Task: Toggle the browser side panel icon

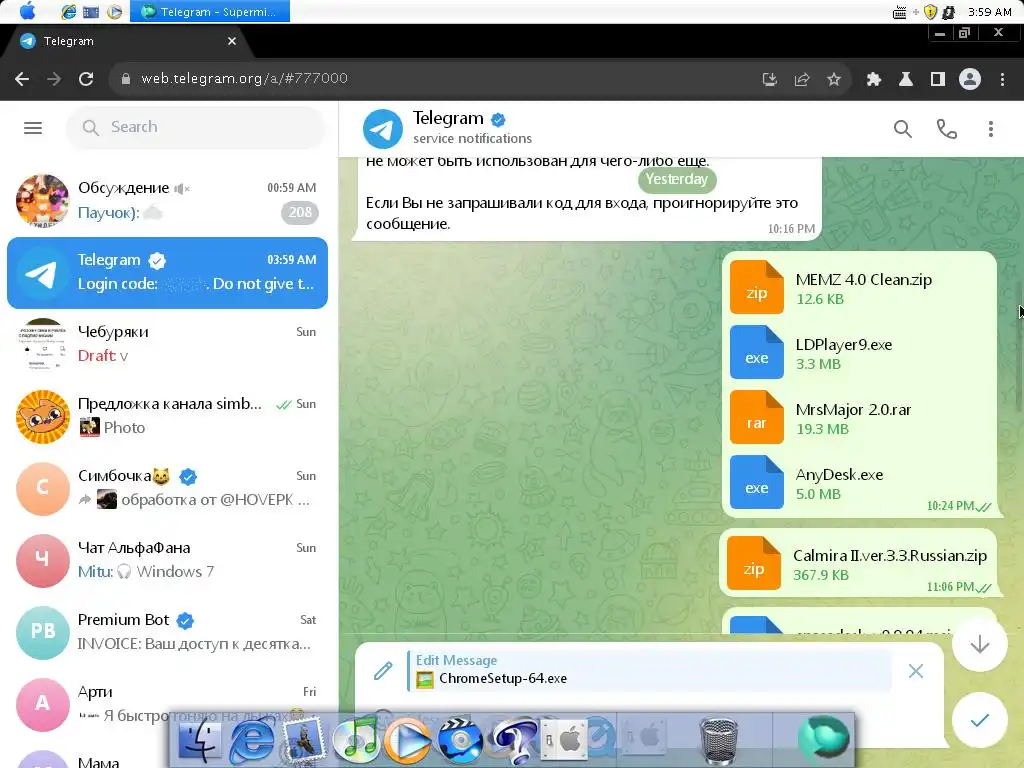Action: [938, 80]
